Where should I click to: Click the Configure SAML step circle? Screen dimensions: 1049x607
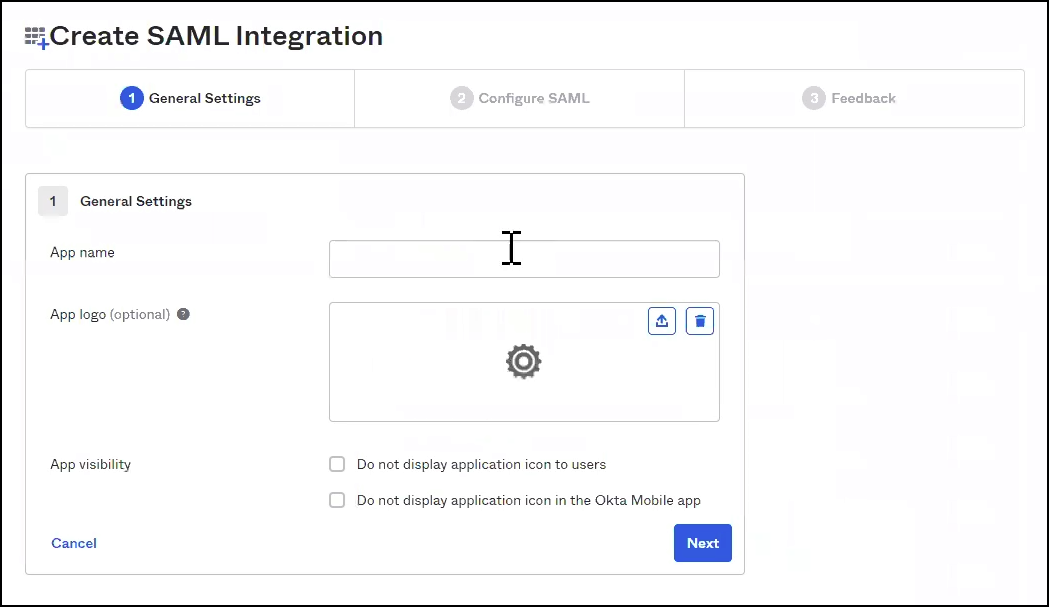[461, 98]
